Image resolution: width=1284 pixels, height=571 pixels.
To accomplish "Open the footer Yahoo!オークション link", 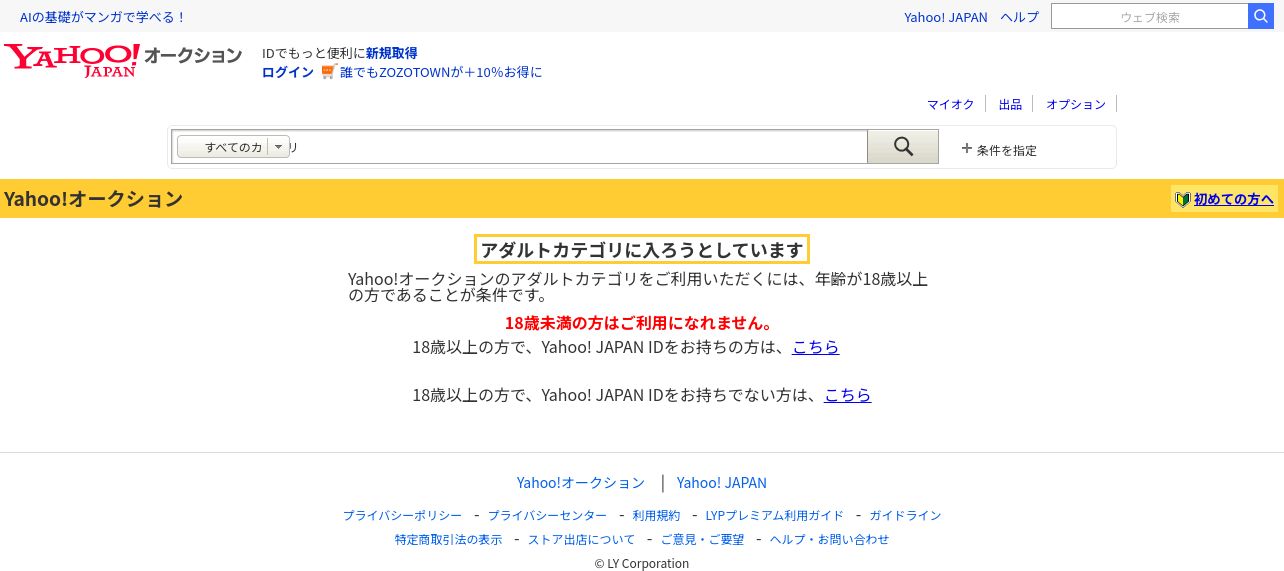I will [x=581, y=483].
